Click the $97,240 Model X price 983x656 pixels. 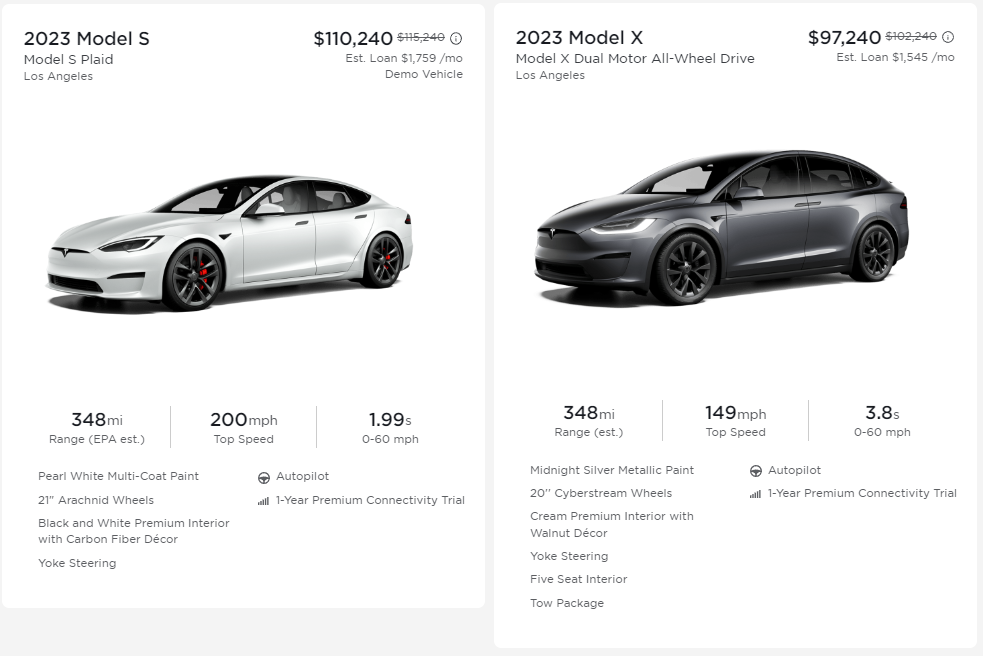coord(844,38)
